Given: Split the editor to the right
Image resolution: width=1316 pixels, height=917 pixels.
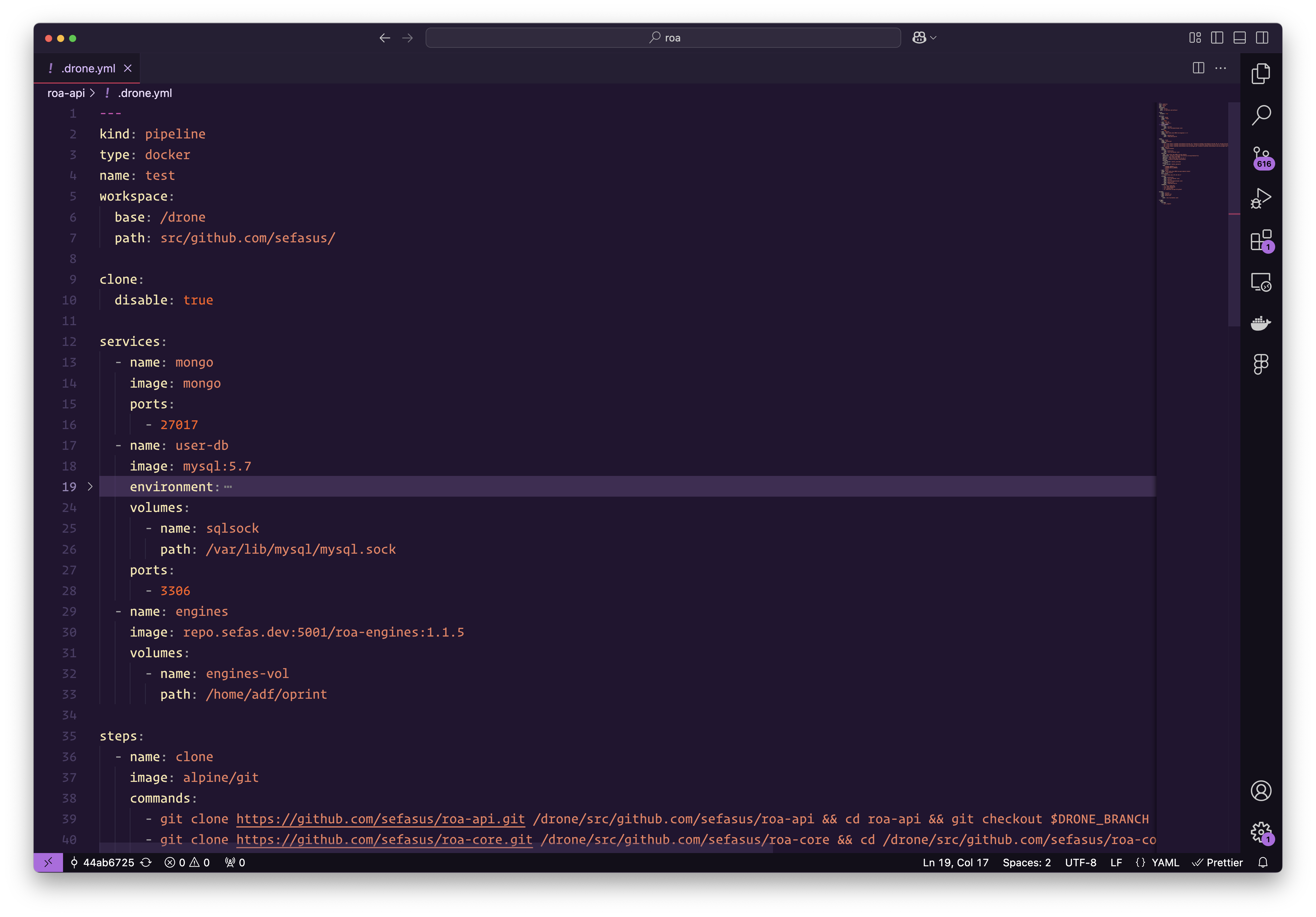Looking at the screenshot, I should (1198, 68).
